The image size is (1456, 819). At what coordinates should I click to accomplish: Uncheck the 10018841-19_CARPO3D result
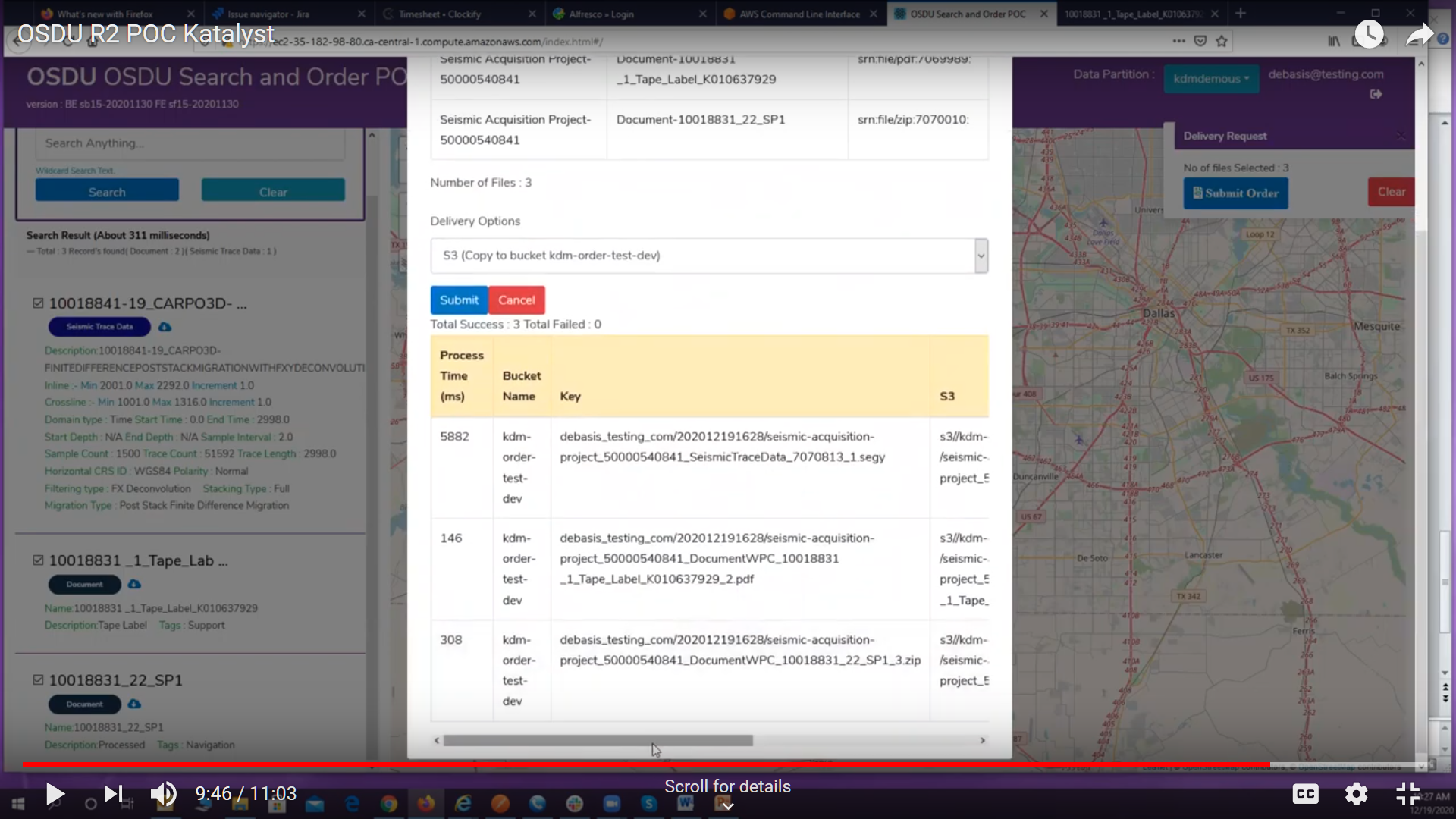[38, 303]
